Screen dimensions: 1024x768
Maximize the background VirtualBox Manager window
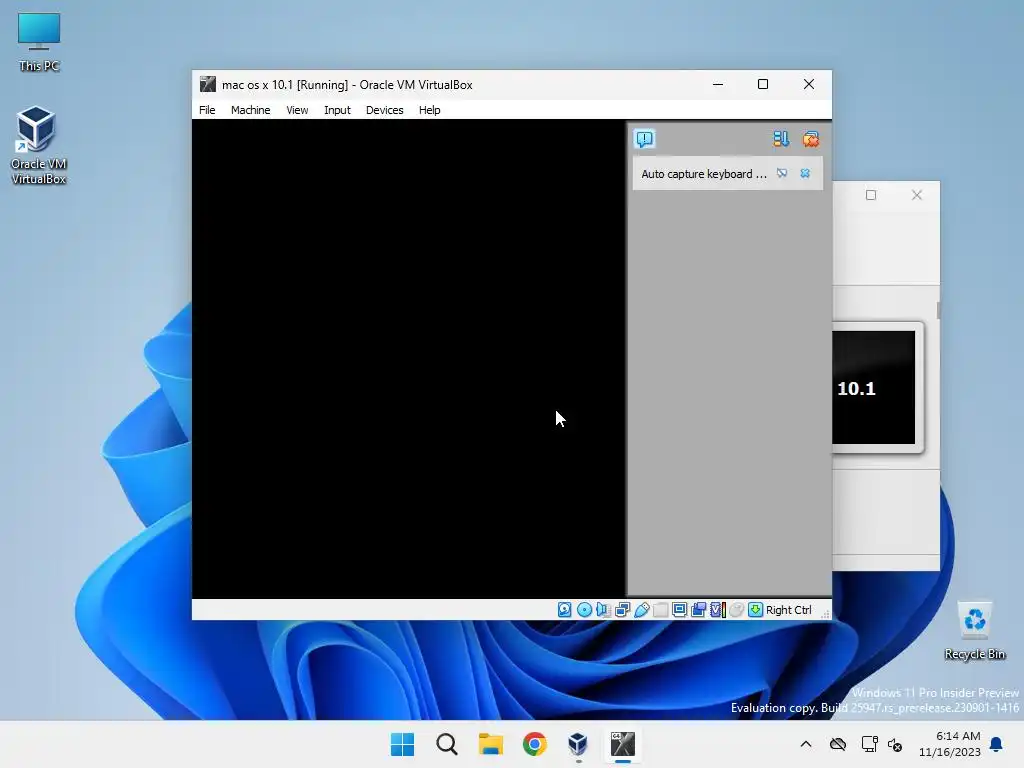point(871,195)
